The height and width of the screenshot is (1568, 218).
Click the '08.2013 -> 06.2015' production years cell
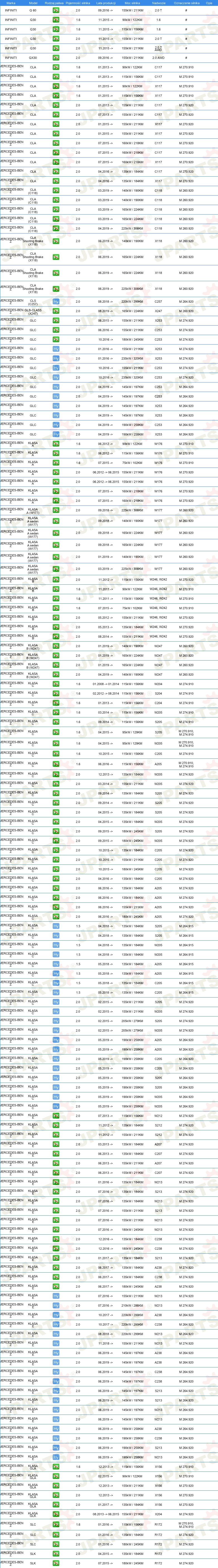click(x=106, y=1514)
